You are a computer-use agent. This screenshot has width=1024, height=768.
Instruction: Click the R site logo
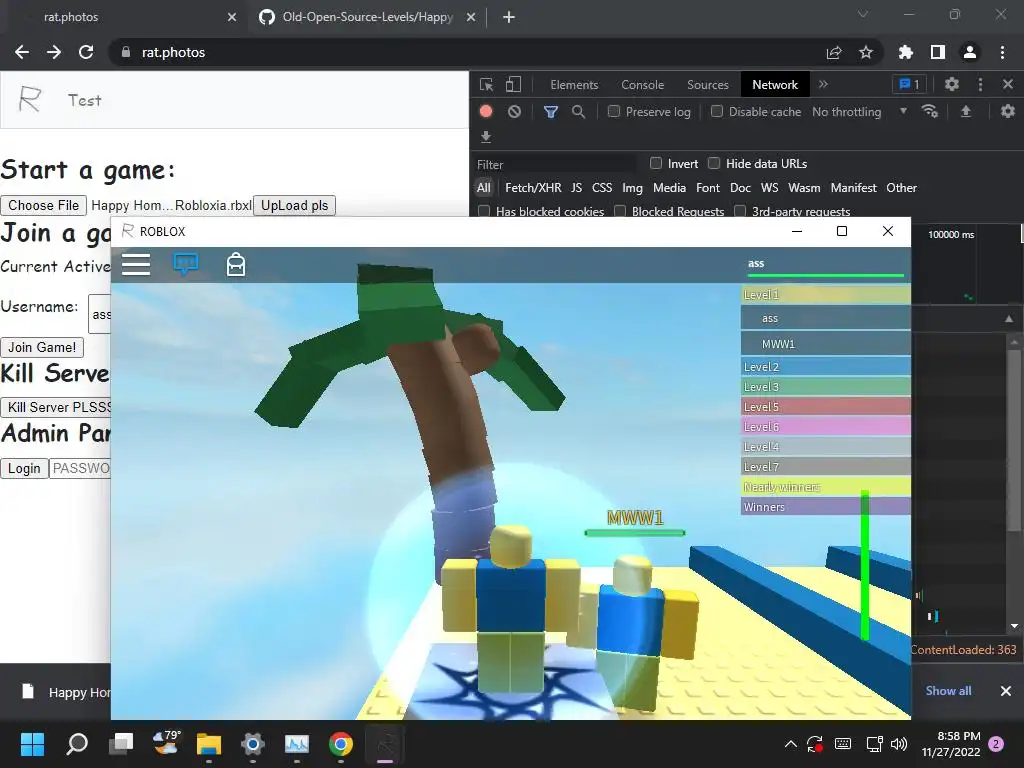pos(30,99)
